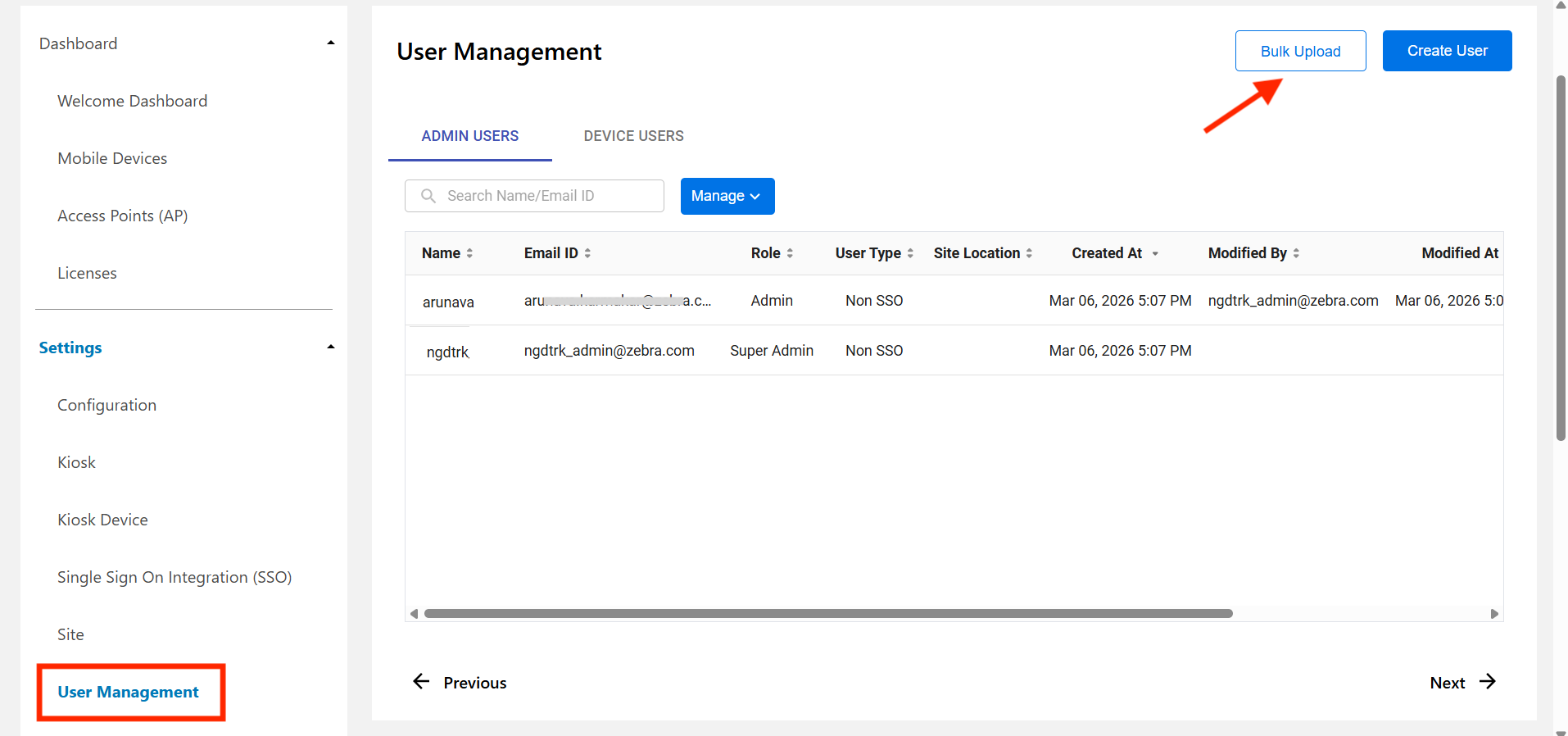Image resolution: width=1568 pixels, height=736 pixels.
Task: Sort table by Name column
Action: click(469, 253)
